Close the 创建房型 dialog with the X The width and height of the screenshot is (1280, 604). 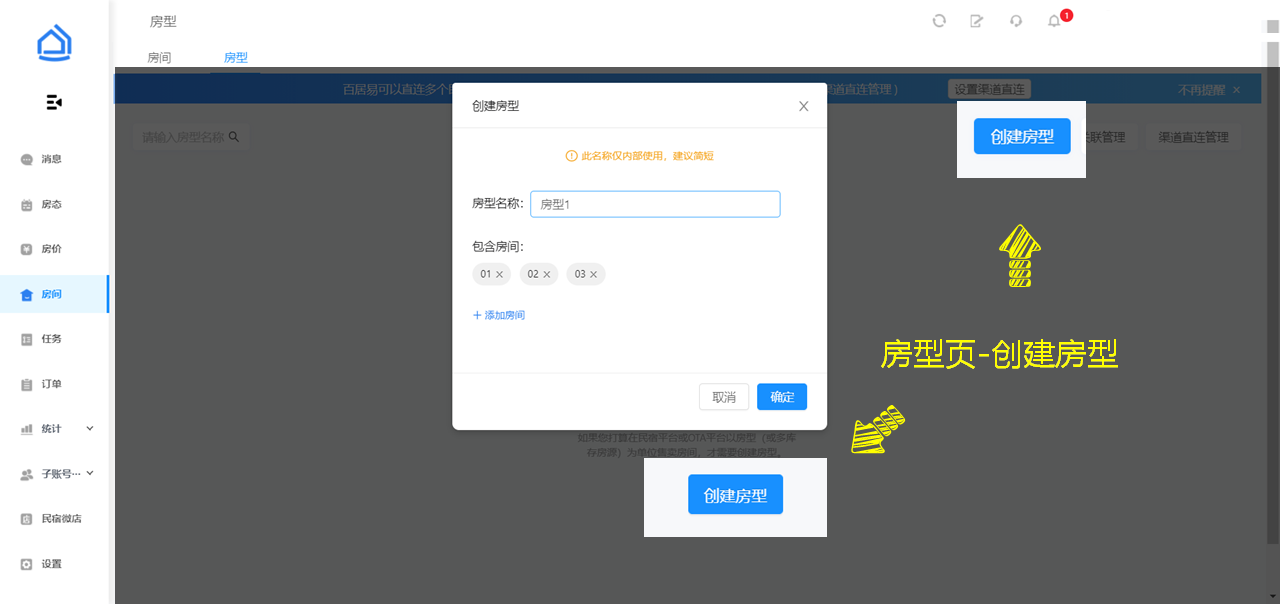(x=803, y=106)
